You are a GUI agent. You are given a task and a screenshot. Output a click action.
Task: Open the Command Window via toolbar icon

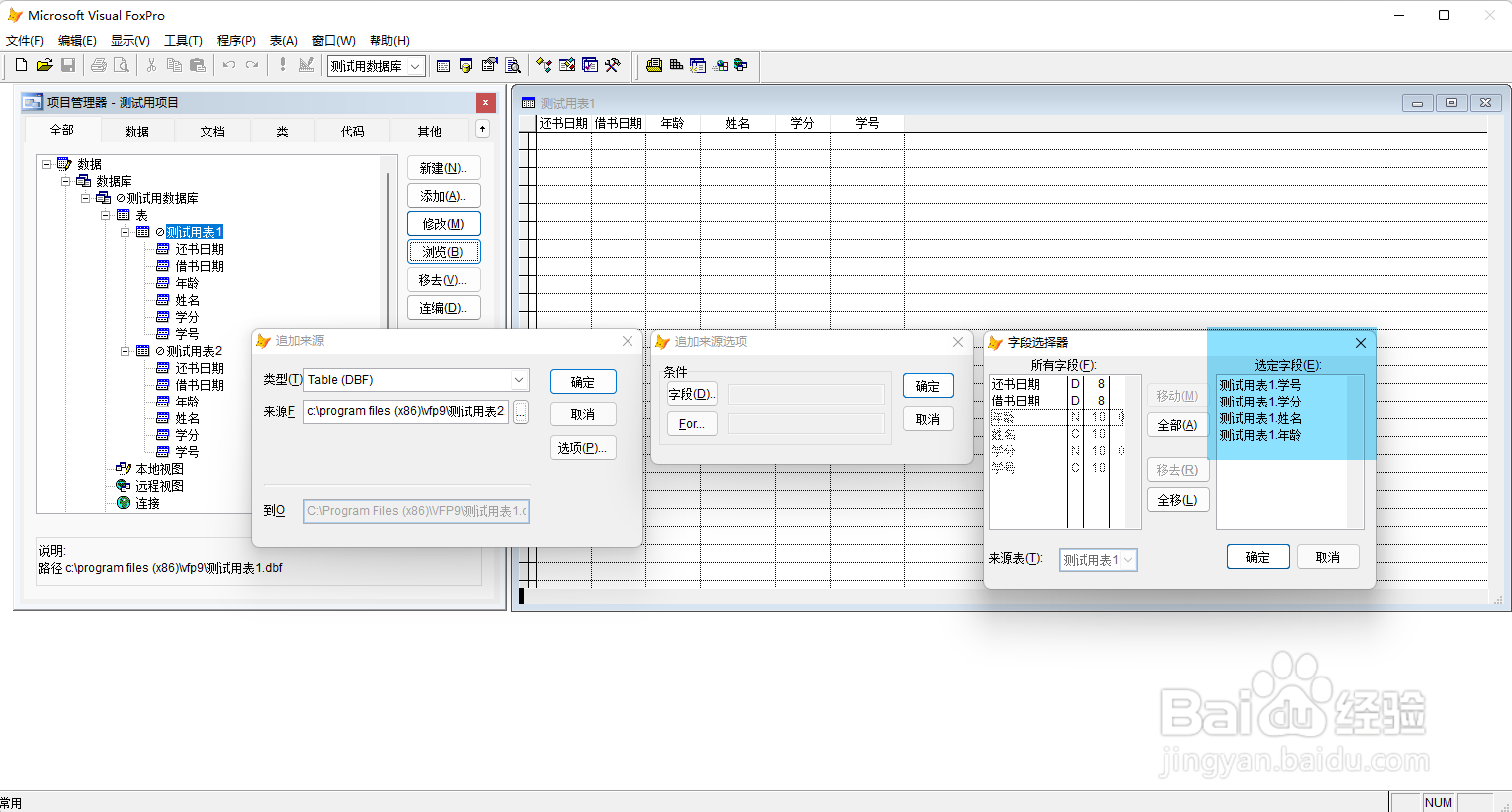[x=443, y=65]
